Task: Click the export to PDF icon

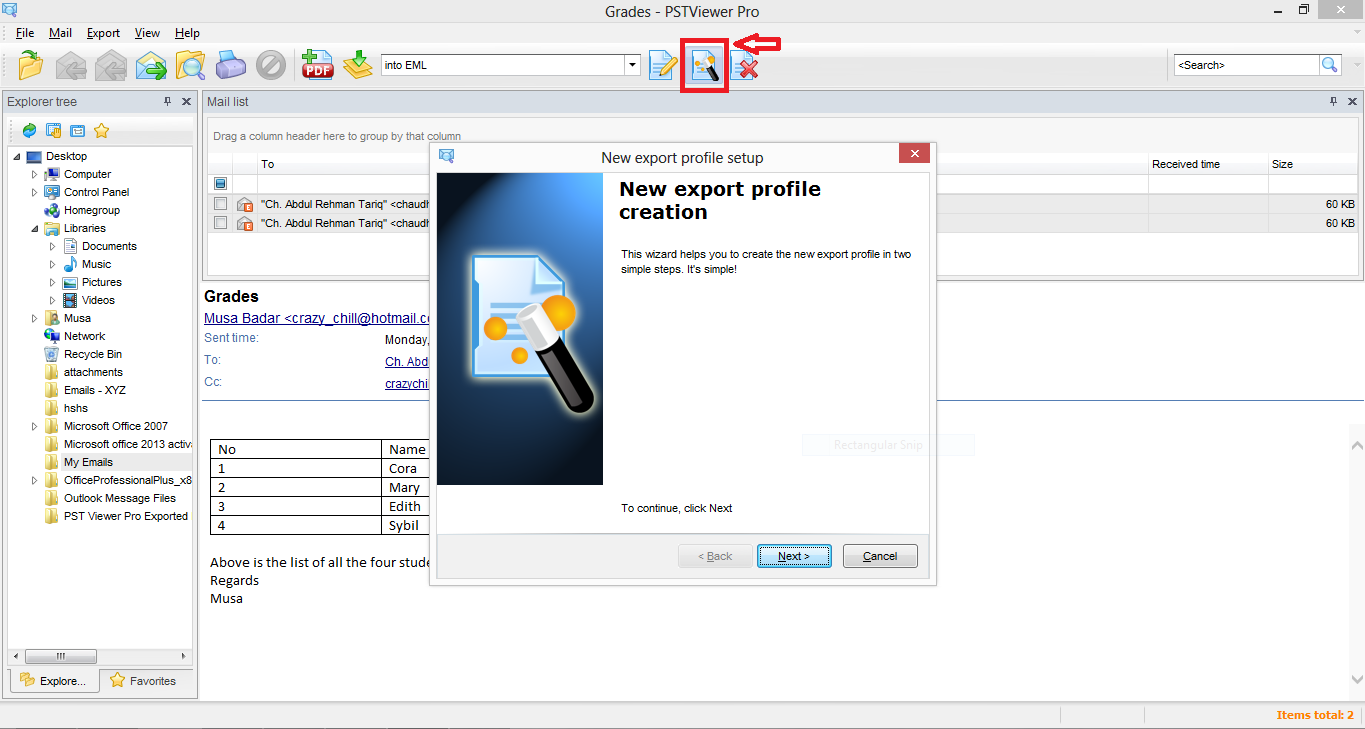Action: coord(318,66)
